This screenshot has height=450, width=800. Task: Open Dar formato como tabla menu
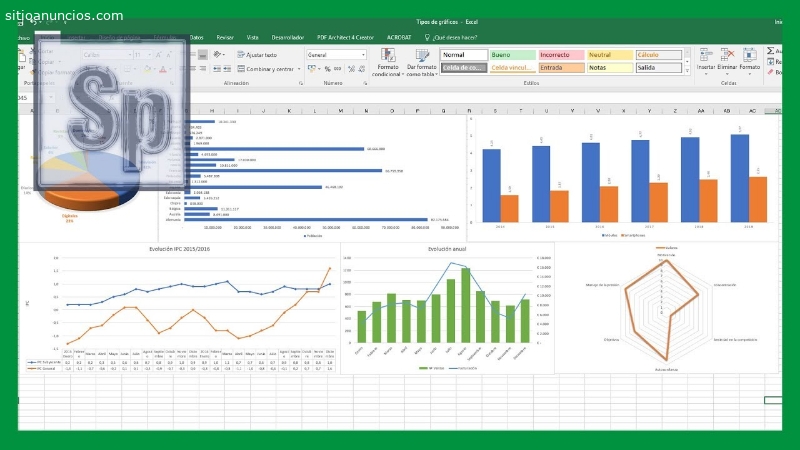pyautogui.click(x=421, y=63)
